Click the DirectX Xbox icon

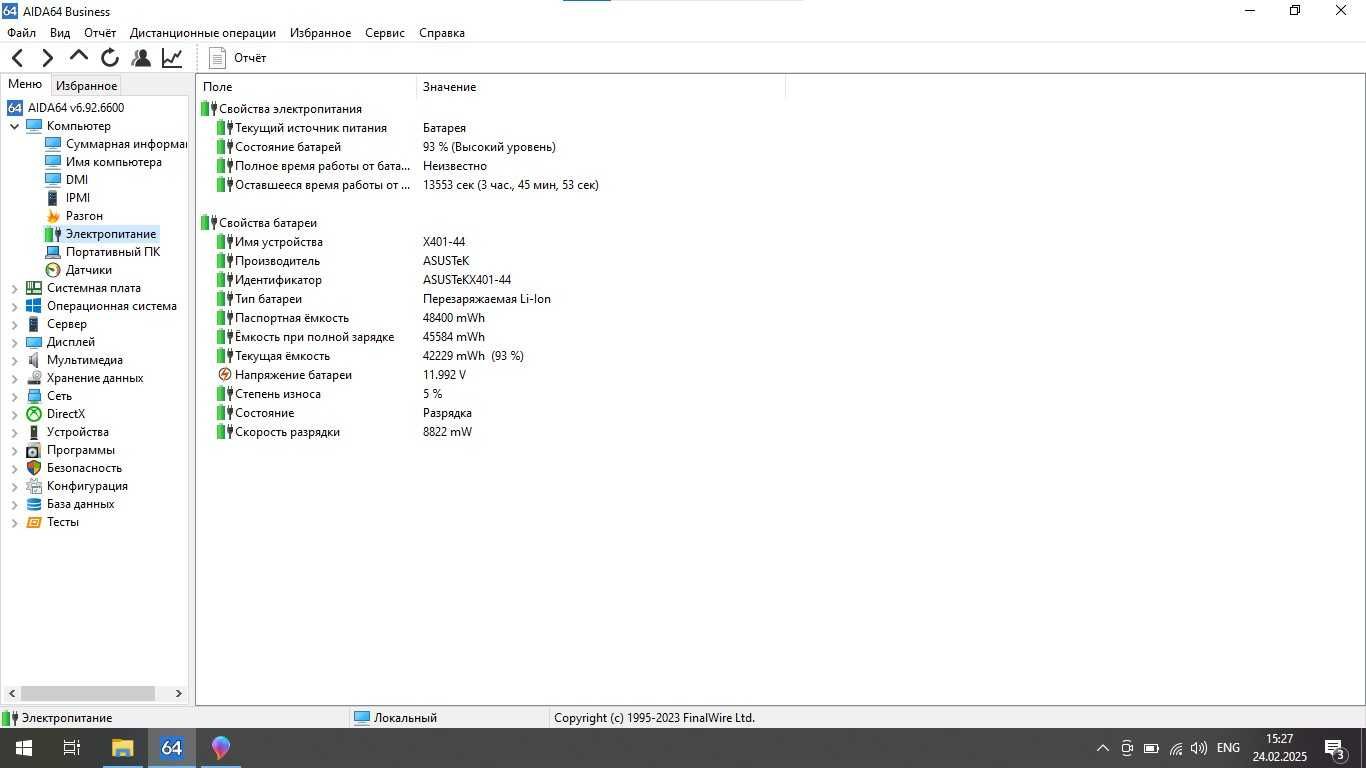point(34,414)
